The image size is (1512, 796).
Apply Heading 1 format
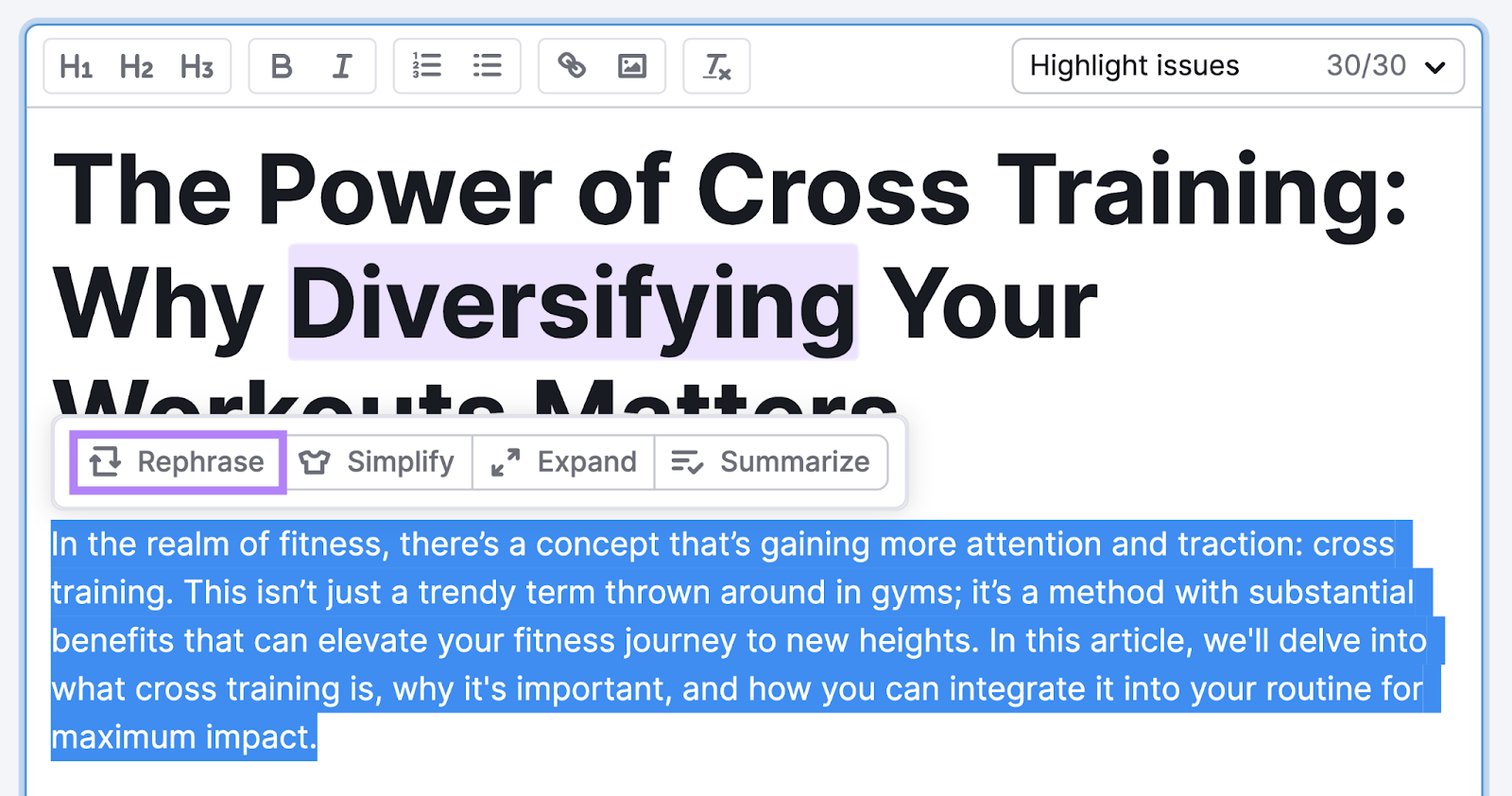(x=76, y=66)
